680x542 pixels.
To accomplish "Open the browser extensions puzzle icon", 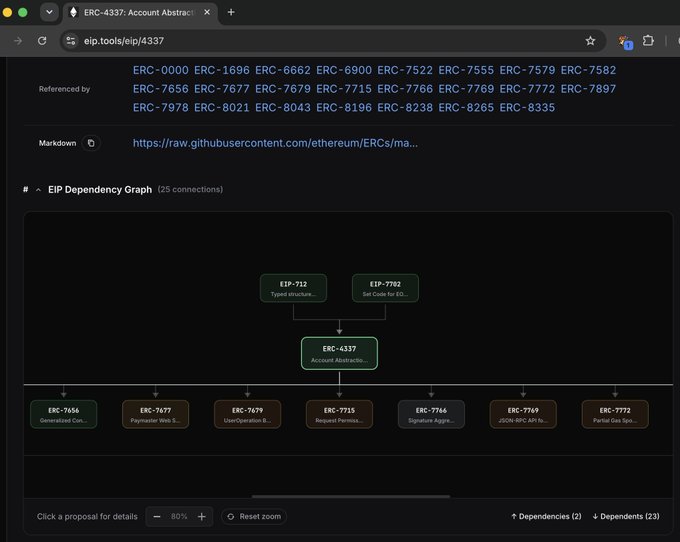I will (648, 41).
